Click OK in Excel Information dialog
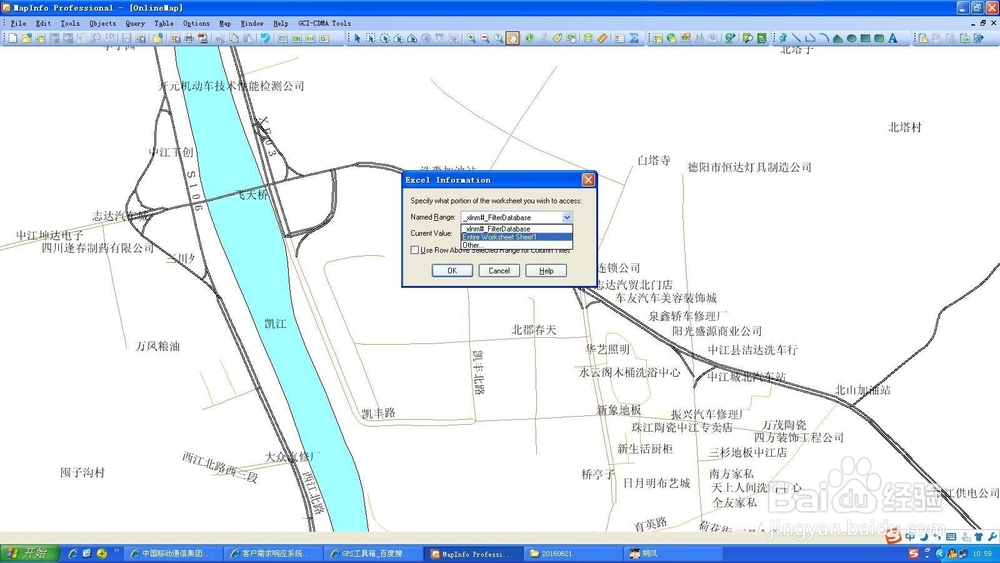Viewport: 1000px width, 563px height. 452,270
